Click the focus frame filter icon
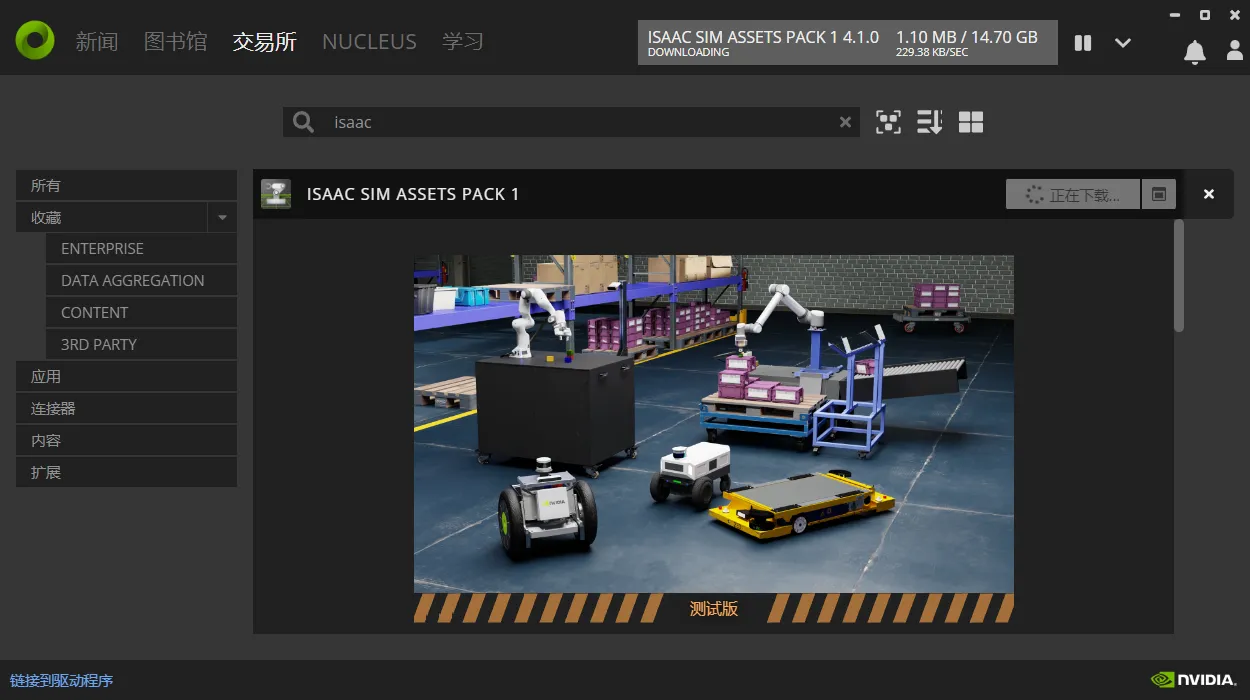1250x700 pixels. [x=888, y=122]
